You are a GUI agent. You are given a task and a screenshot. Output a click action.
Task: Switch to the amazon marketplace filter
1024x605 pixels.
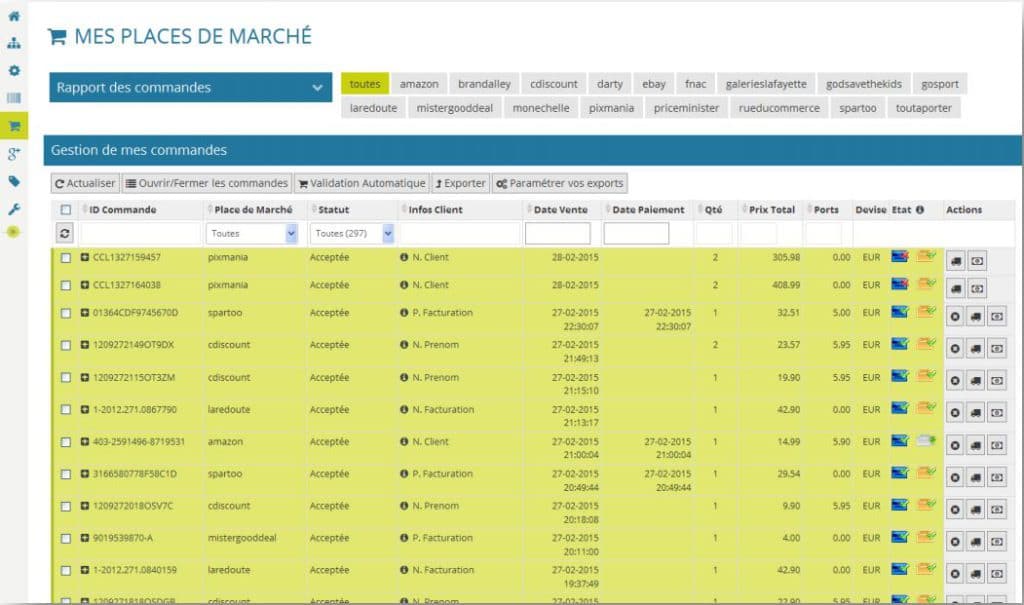tap(419, 83)
